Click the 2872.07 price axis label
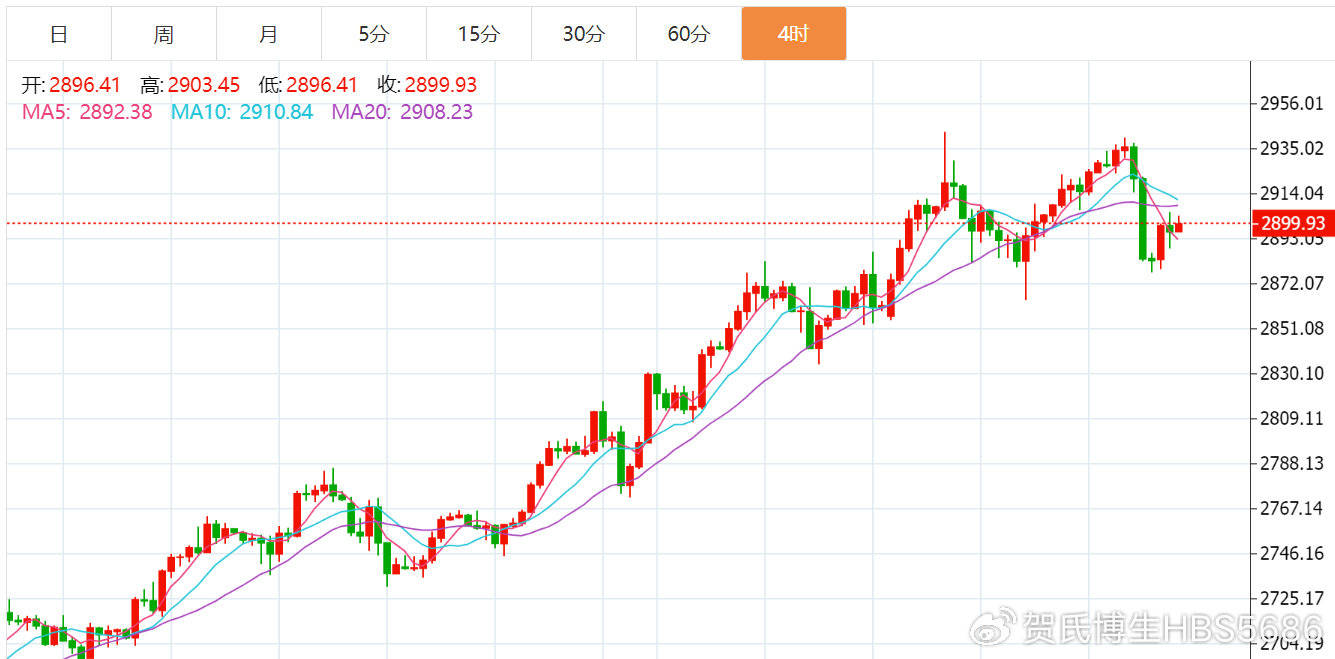 (x=1292, y=284)
